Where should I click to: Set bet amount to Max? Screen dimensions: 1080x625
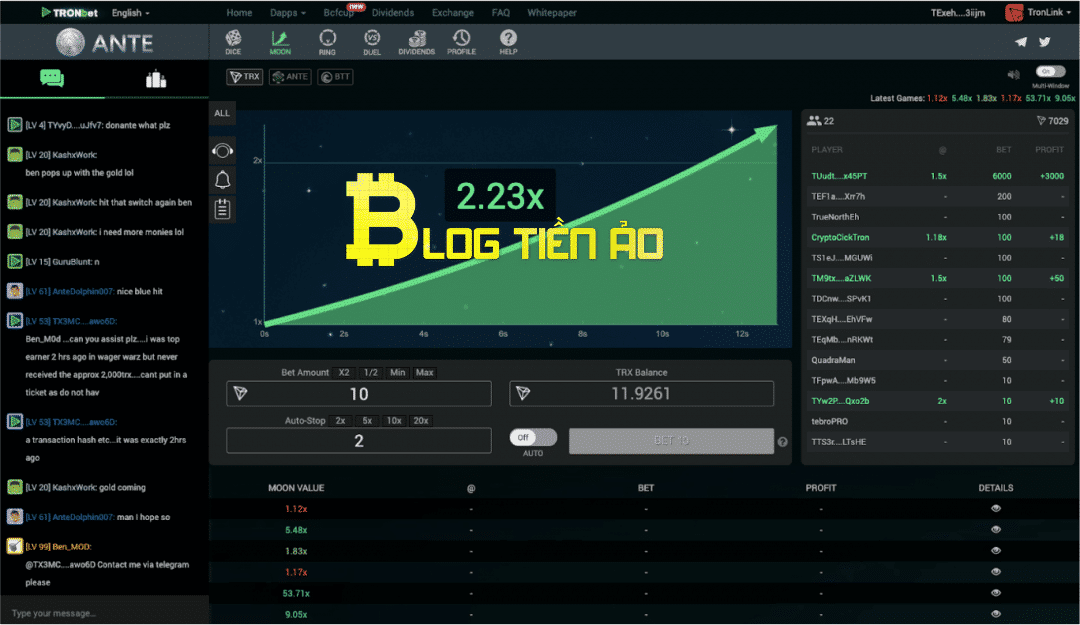pos(424,372)
